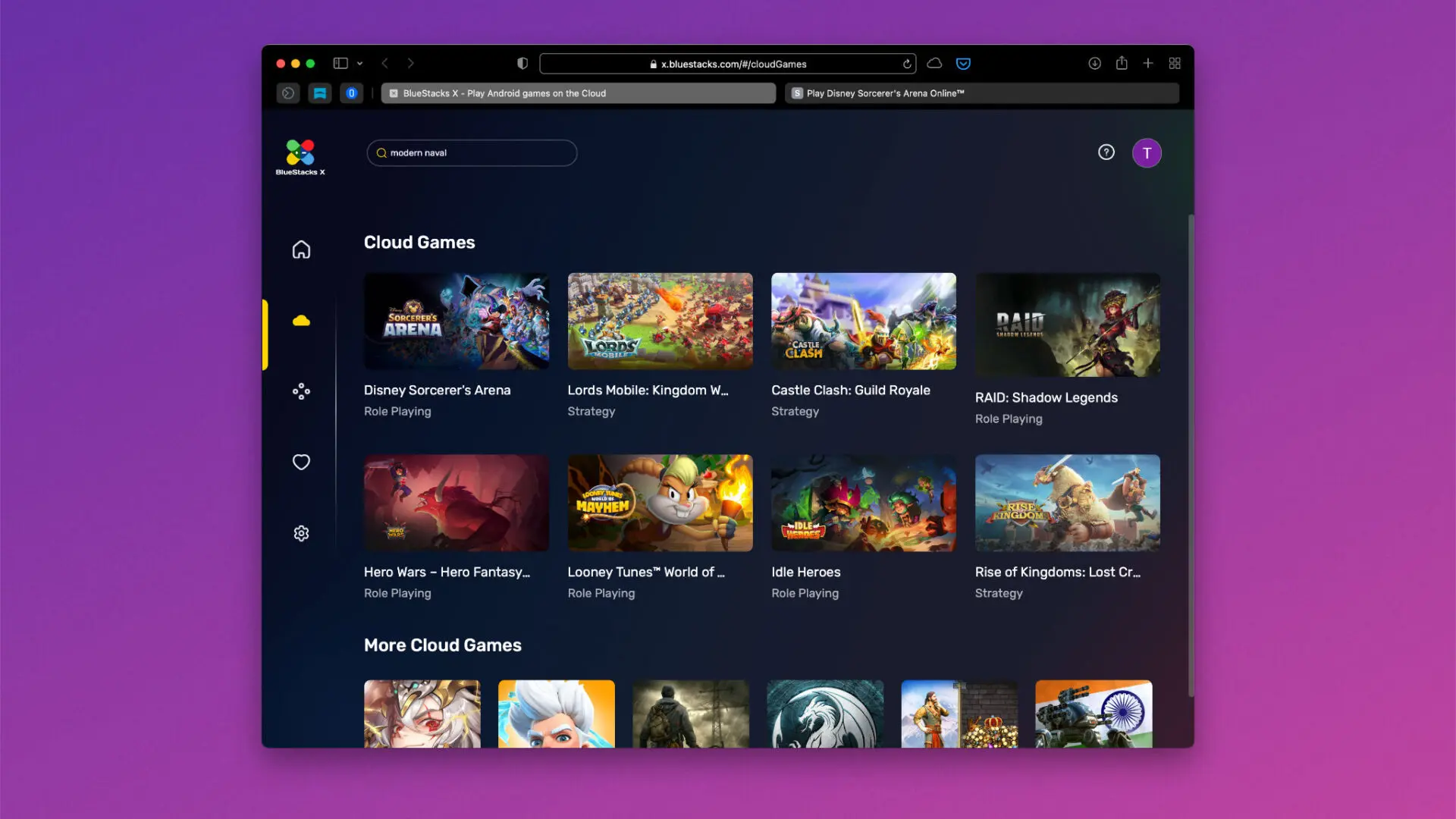Open RAID: Shadow Legends game card
The width and height of the screenshot is (1456, 819).
(1067, 325)
